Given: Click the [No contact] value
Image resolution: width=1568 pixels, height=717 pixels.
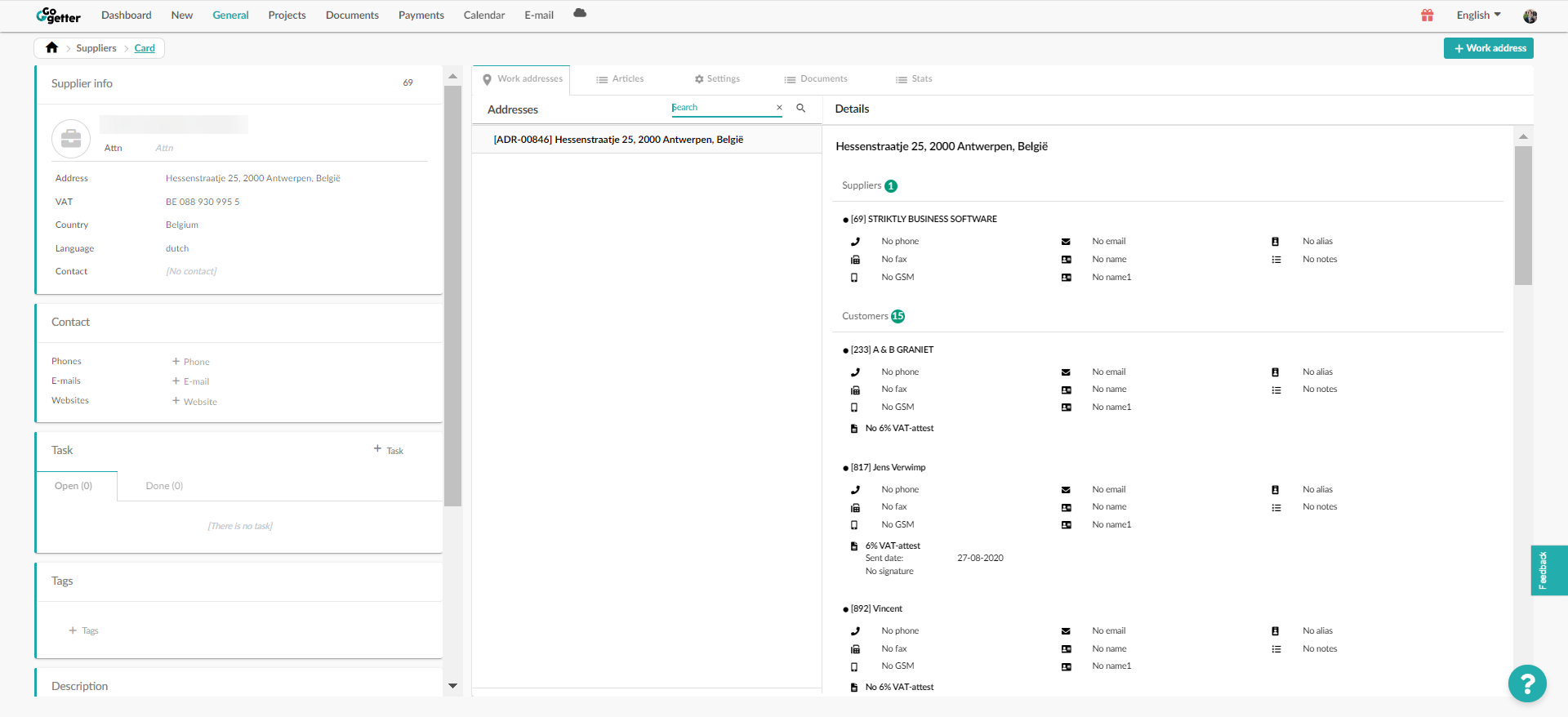Looking at the screenshot, I should pyautogui.click(x=191, y=271).
